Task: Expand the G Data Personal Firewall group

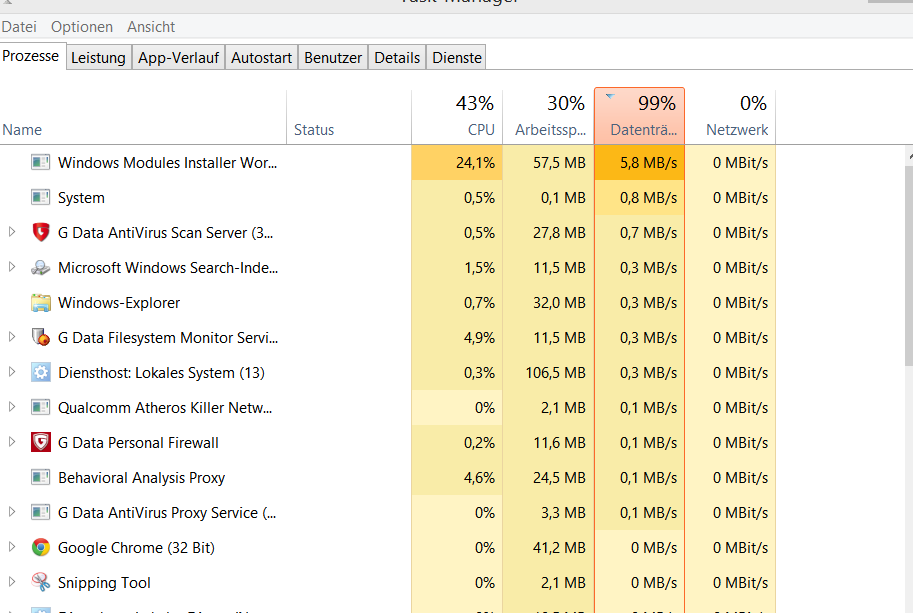Action: (x=12, y=442)
